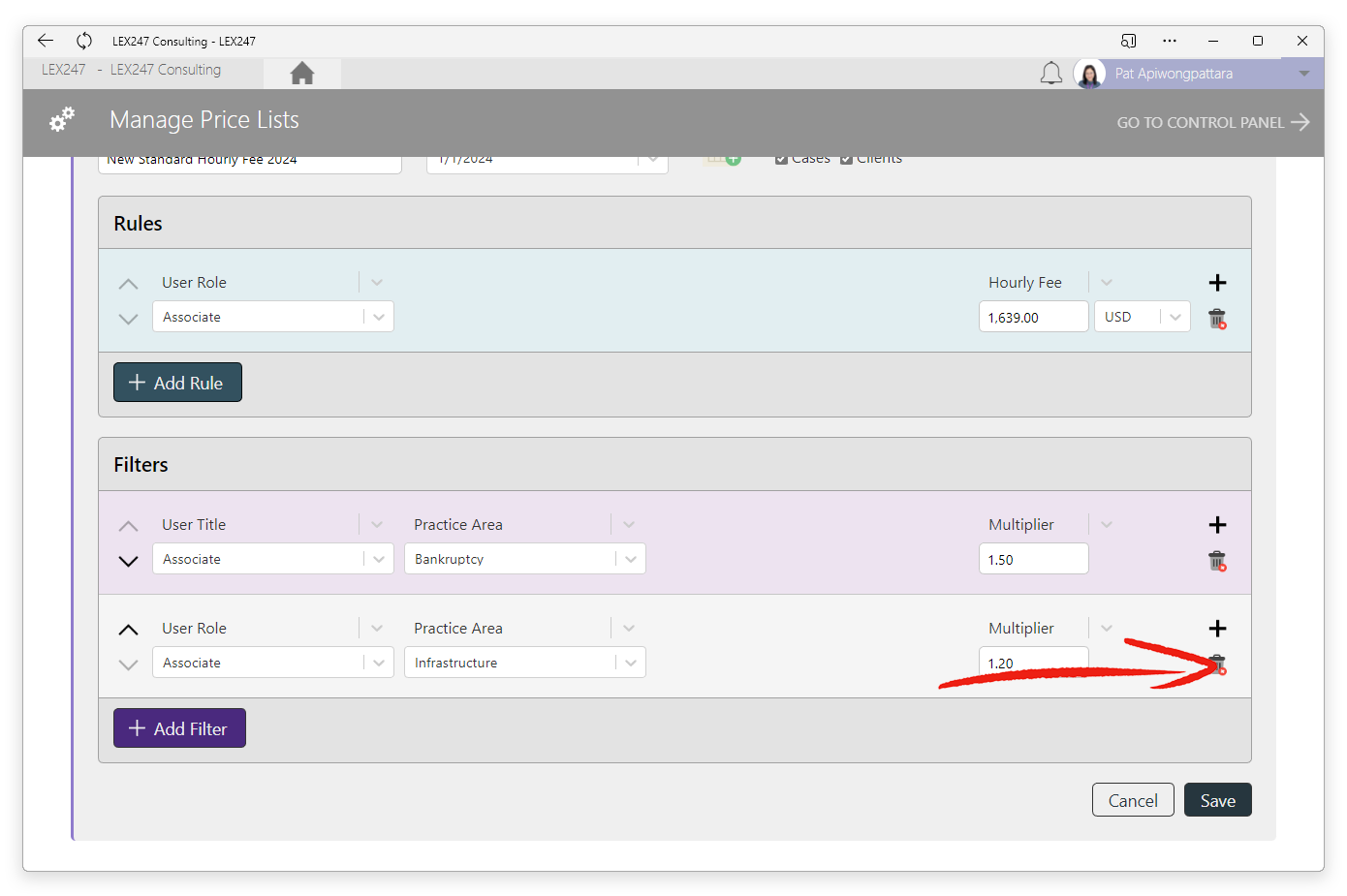The image size is (1347, 896).
Task: Click the Rules section heading
Action: [x=138, y=224]
